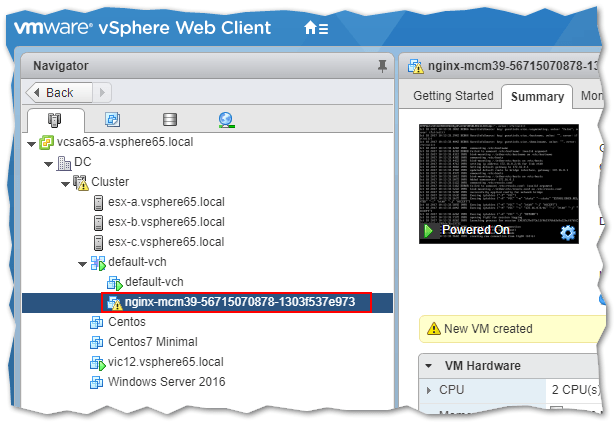Select the Centos7 Minimal VM
This screenshot has width=616, height=425.
tap(153, 342)
